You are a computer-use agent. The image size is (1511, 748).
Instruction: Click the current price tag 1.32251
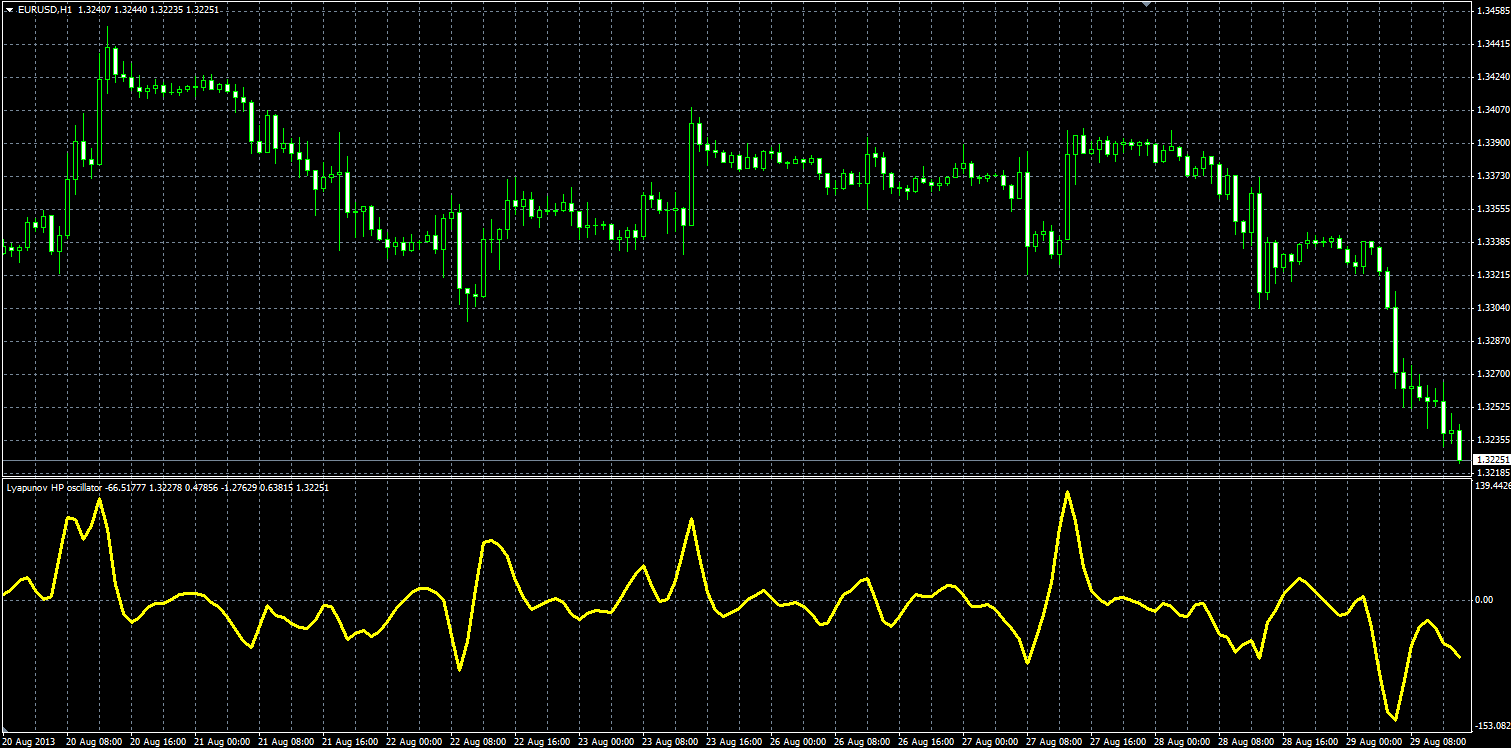pos(1492,459)
